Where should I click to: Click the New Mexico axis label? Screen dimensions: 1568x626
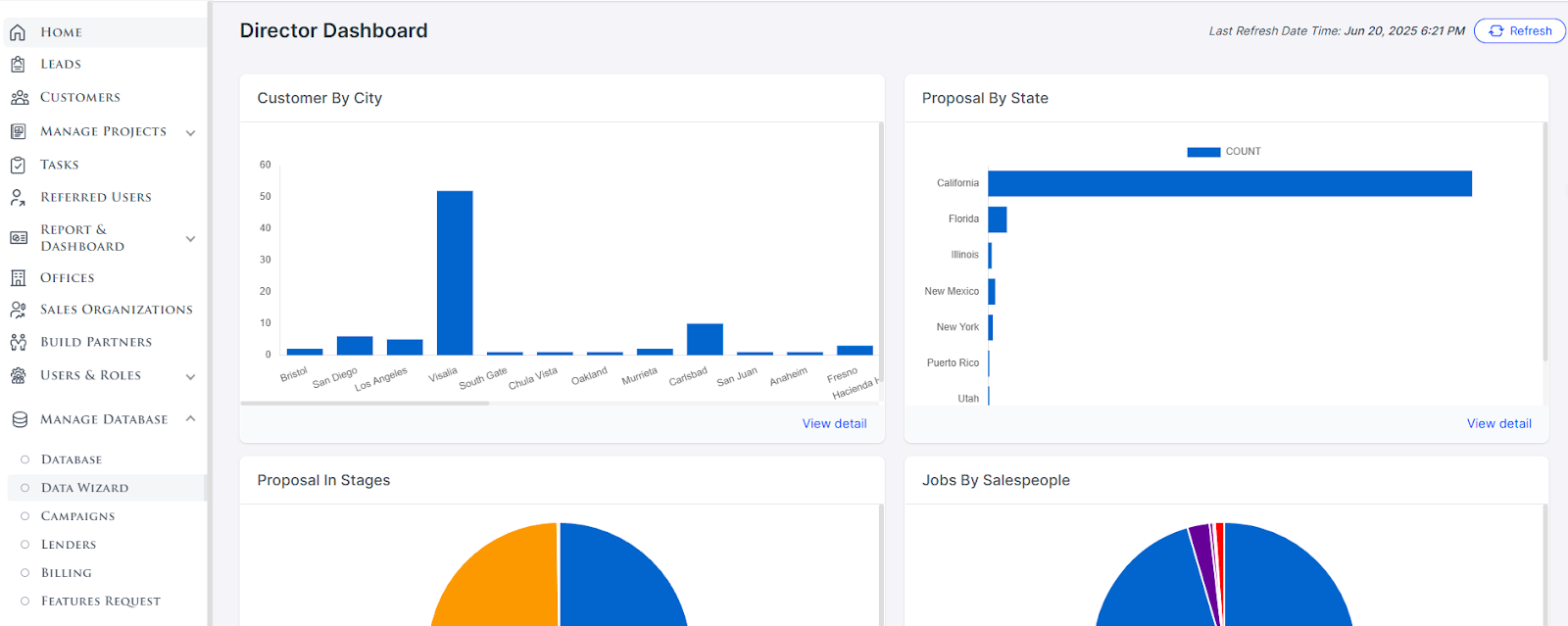tap(952, 292)
